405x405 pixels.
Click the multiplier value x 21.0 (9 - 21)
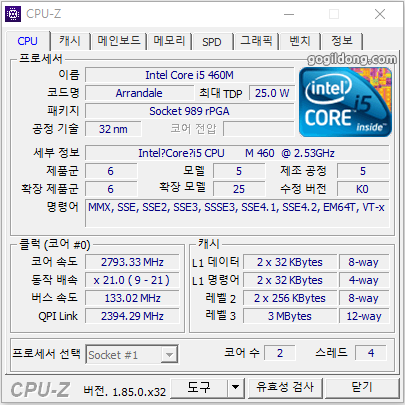click(x=132, y=280)
